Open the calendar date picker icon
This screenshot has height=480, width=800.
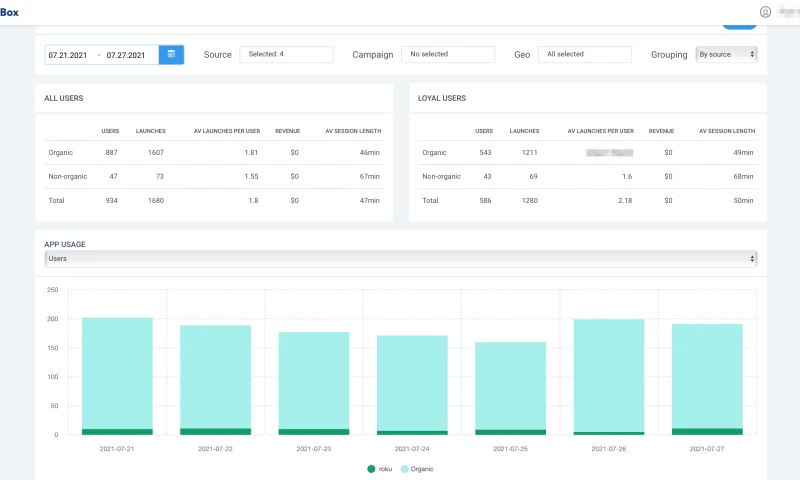pyautogui.click(x=171, y=54)
